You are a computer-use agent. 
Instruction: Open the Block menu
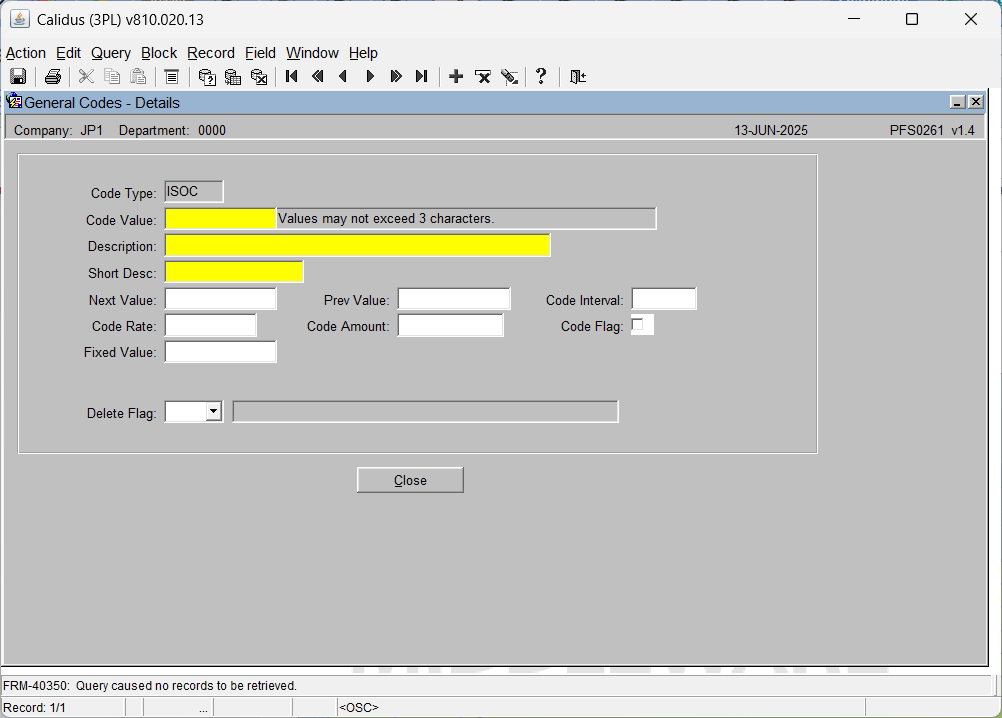[x=159, y=53]
